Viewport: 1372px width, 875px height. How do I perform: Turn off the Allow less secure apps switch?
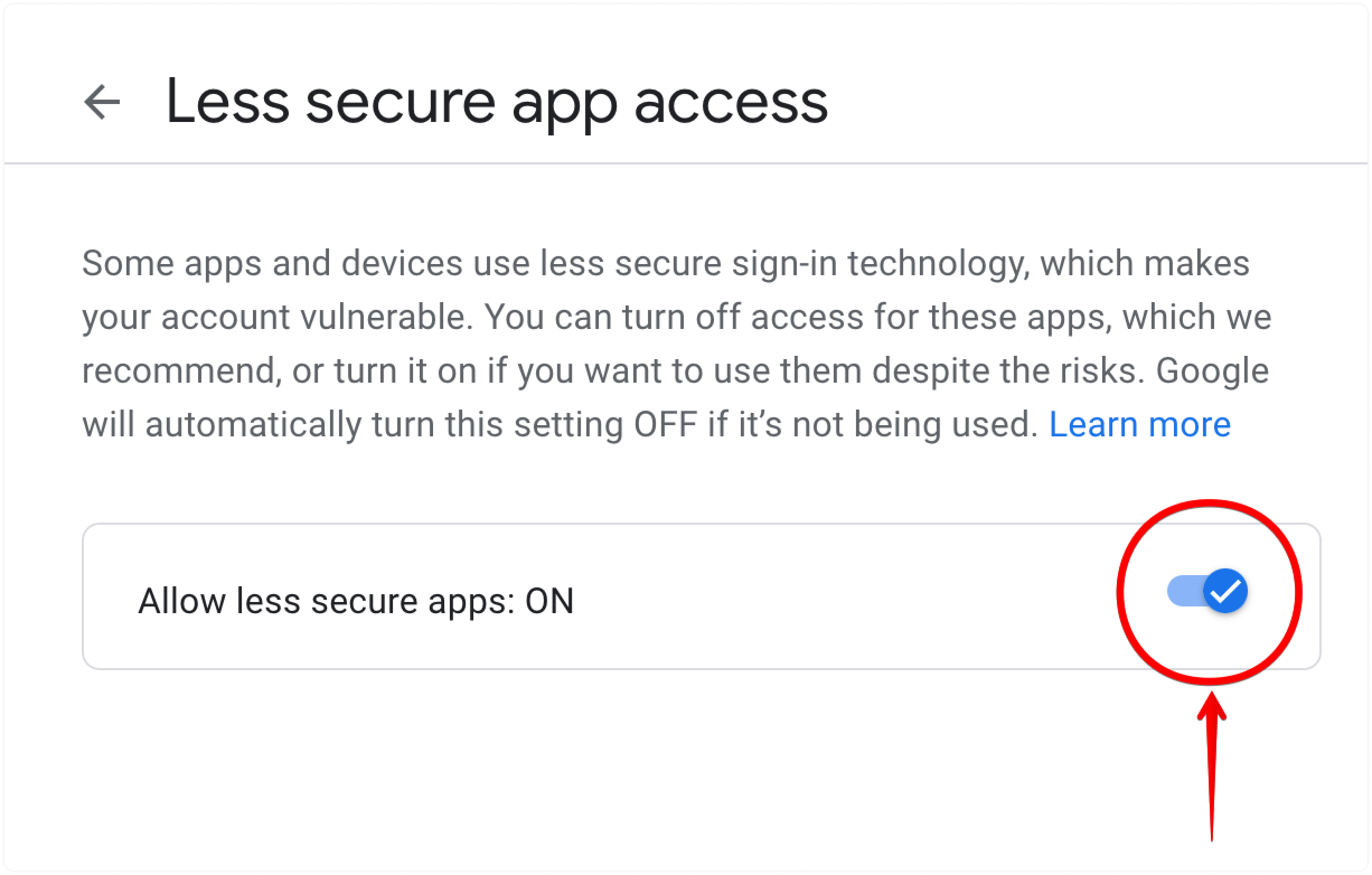(x=1207, y=591)
